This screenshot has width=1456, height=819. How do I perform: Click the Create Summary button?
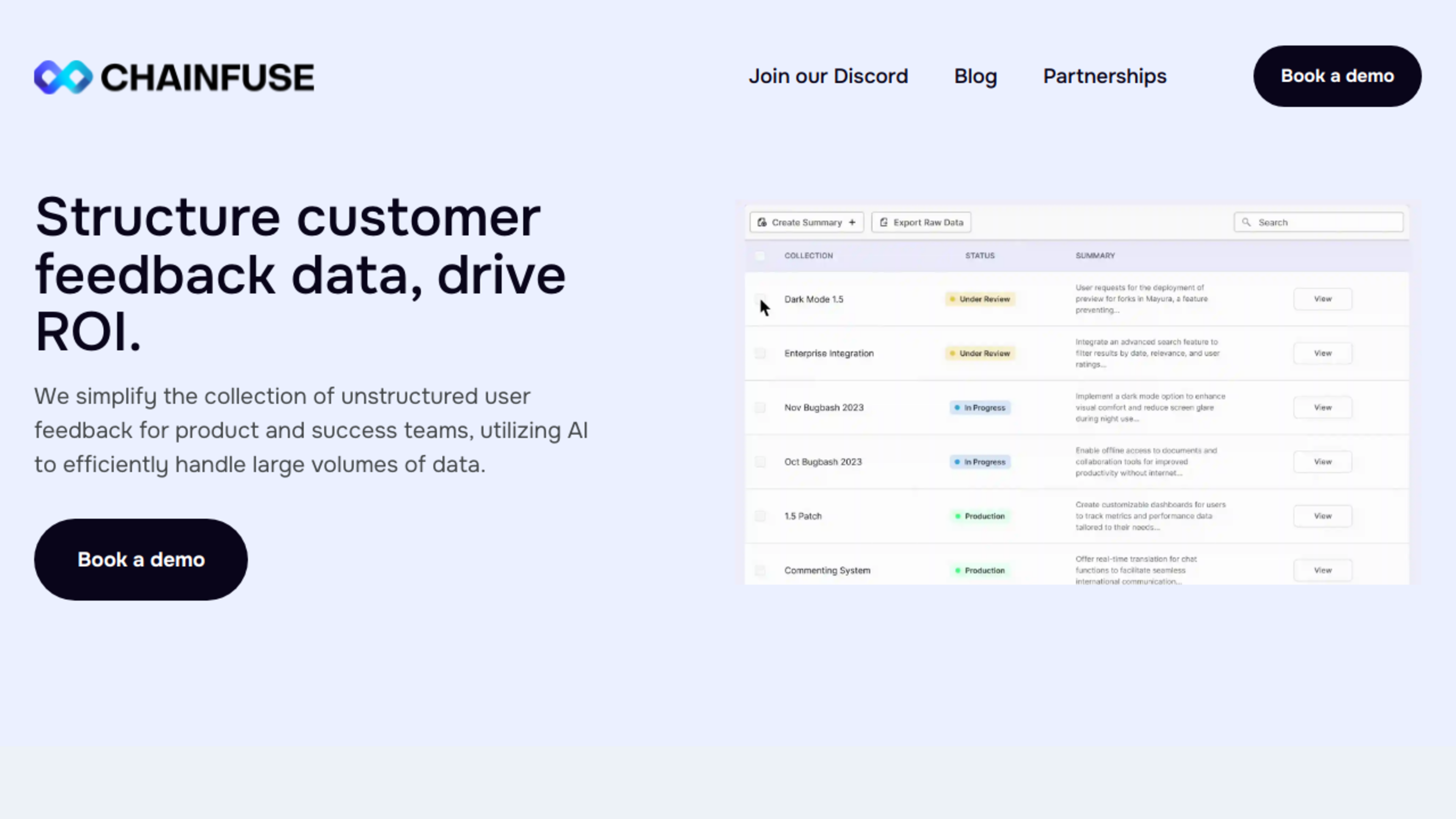(806, 222)
